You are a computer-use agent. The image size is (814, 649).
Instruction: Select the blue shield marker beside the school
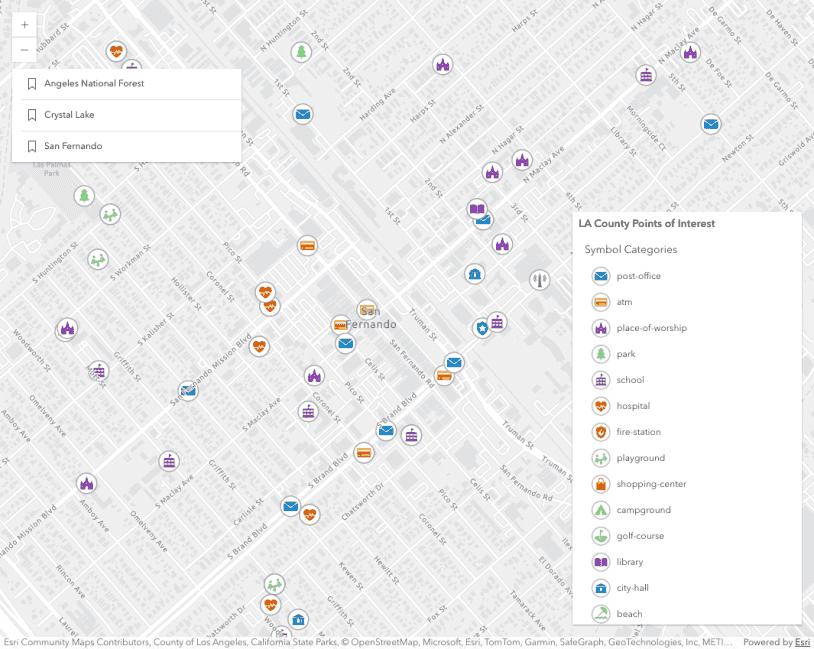(483, 327)
